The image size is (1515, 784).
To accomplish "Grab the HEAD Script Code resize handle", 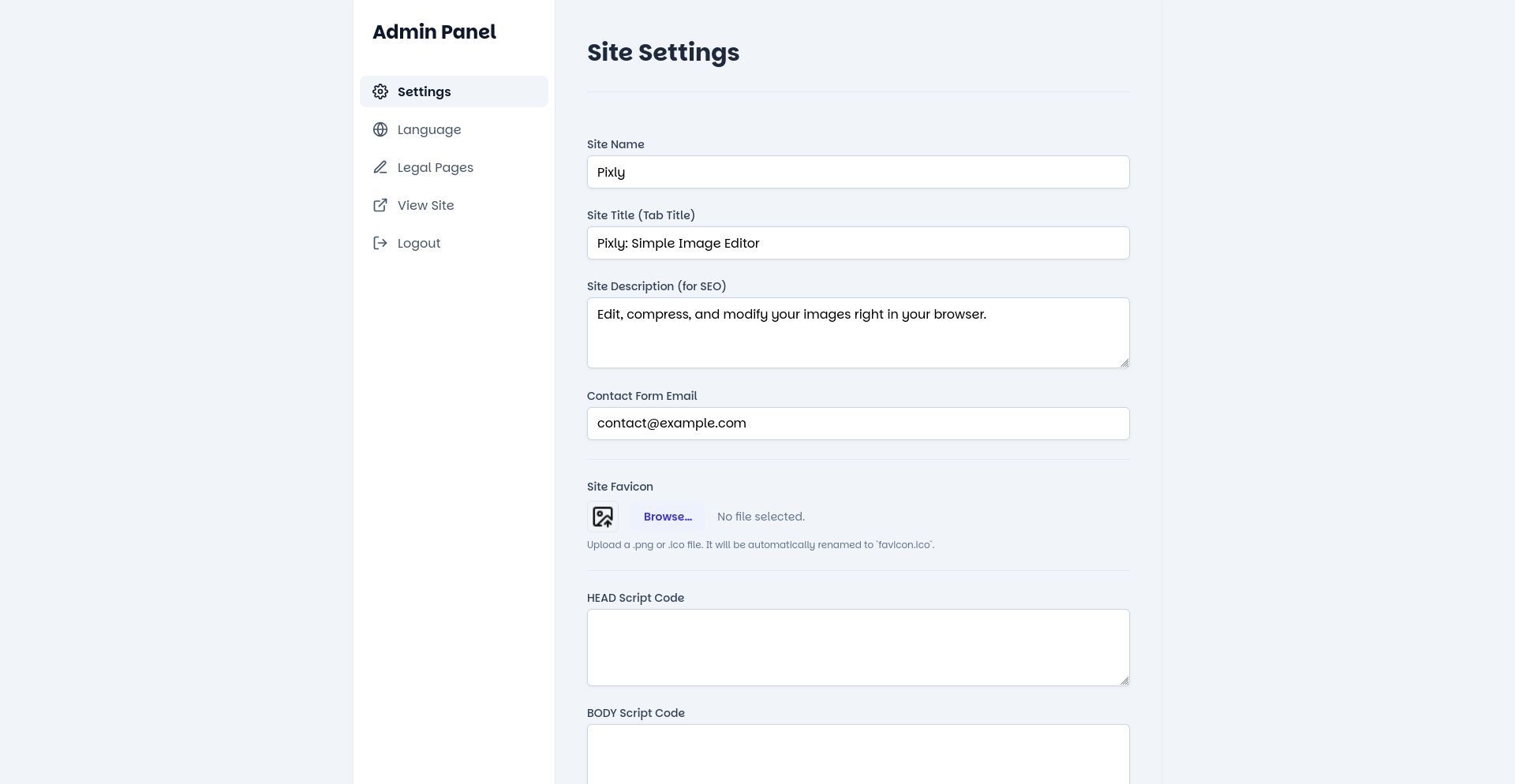I will 1124,681.
